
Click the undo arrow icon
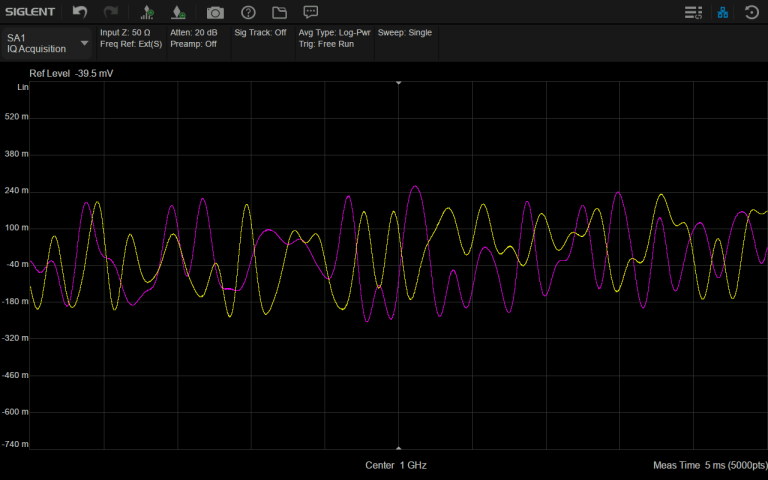80,12
